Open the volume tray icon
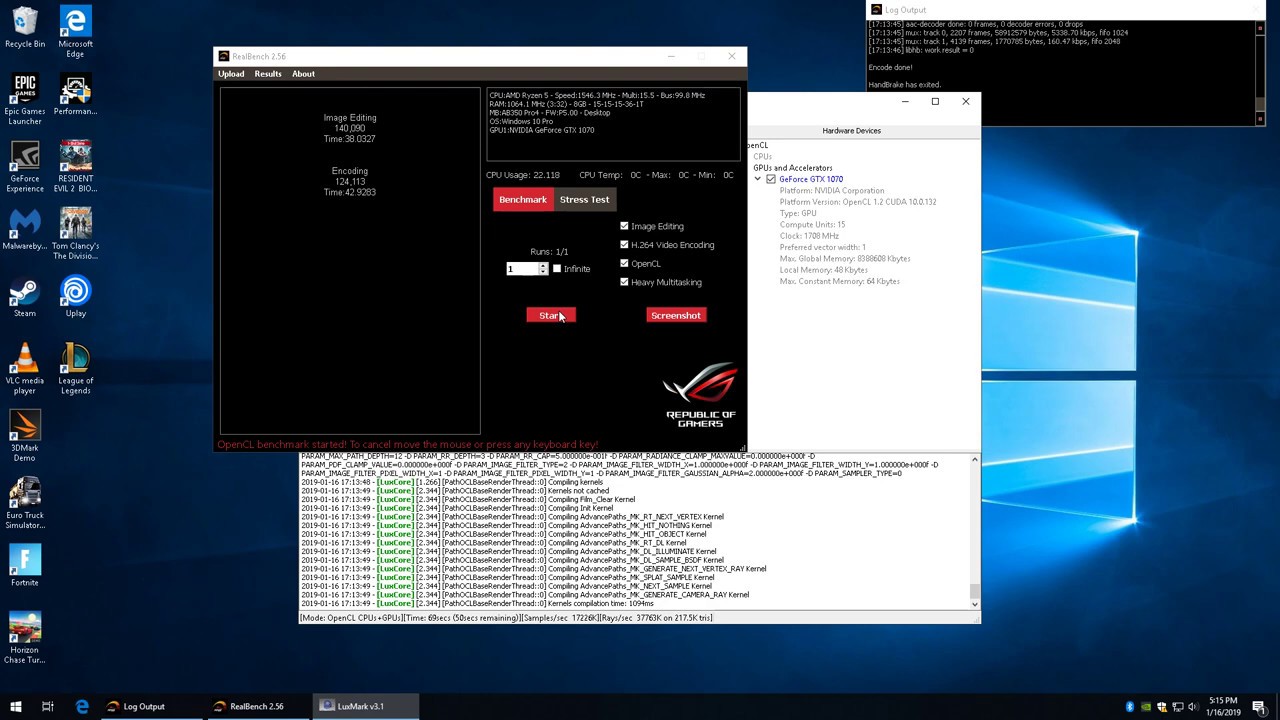Screen dimensions: 1280x720 pyautogui.click(x=1194, y=707)
